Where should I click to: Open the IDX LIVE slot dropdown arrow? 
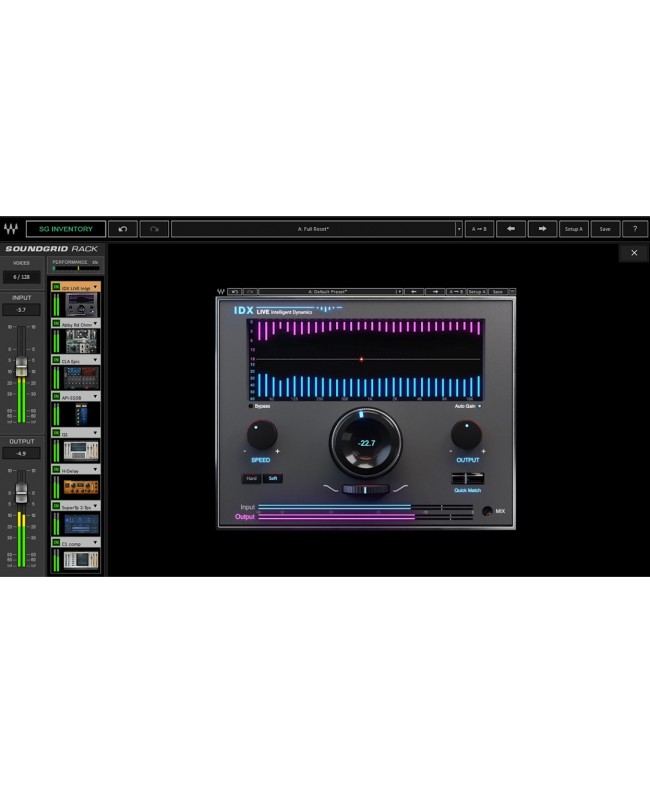coord(95,287)
